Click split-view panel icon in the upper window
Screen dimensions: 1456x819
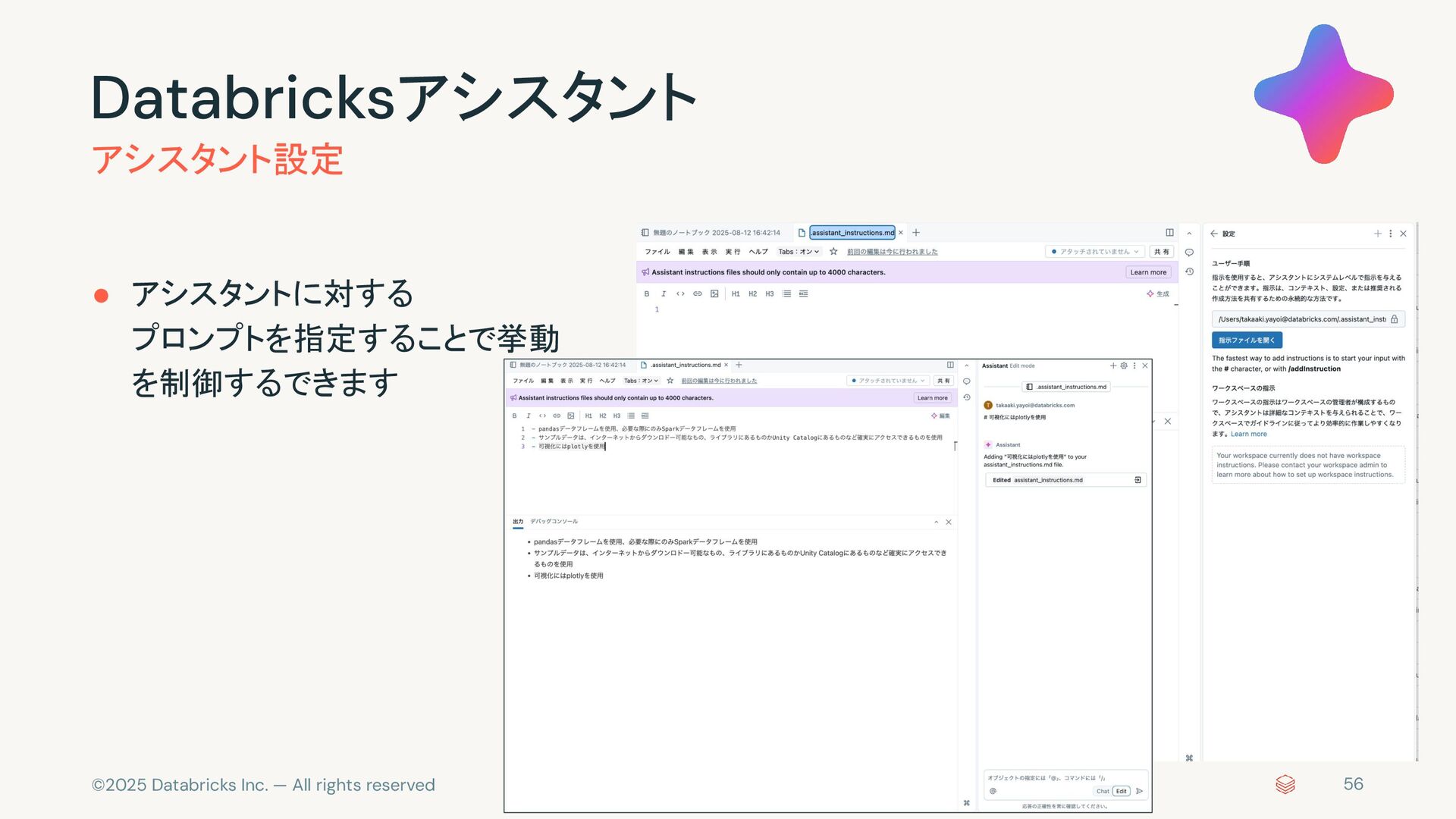click(x=1169, y=233)
